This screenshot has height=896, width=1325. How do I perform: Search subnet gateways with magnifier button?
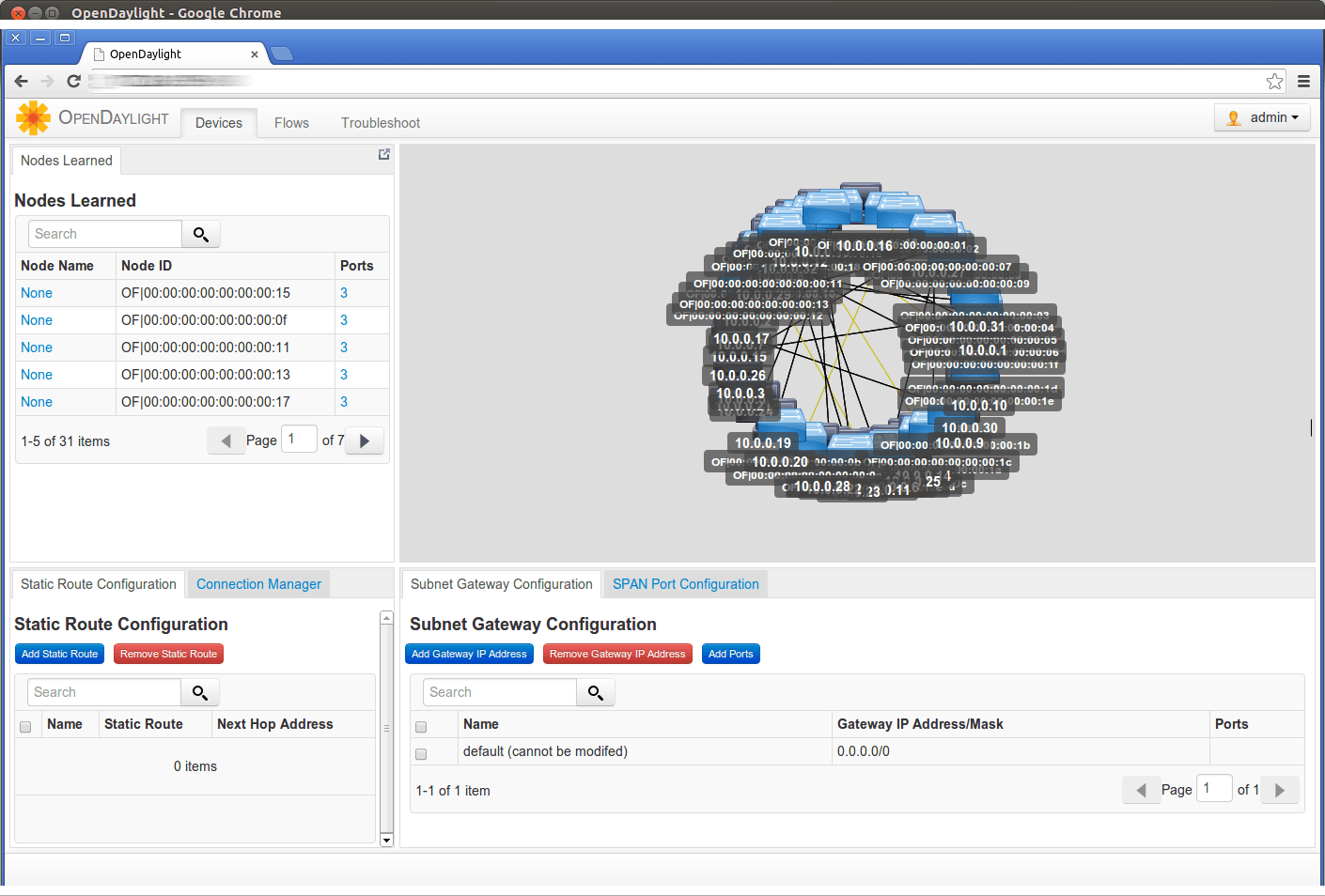point(596,692)
